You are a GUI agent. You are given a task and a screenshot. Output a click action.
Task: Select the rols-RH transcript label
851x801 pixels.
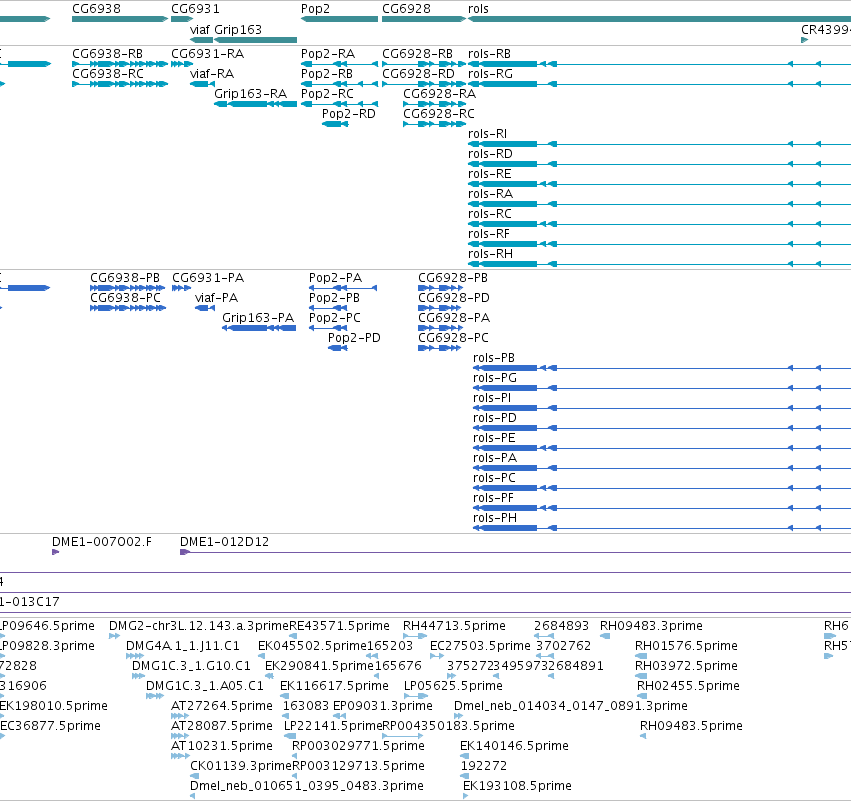coord(490,254)
